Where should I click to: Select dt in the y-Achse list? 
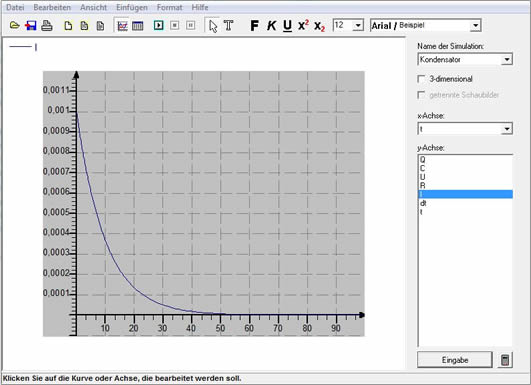click(465, 203)
